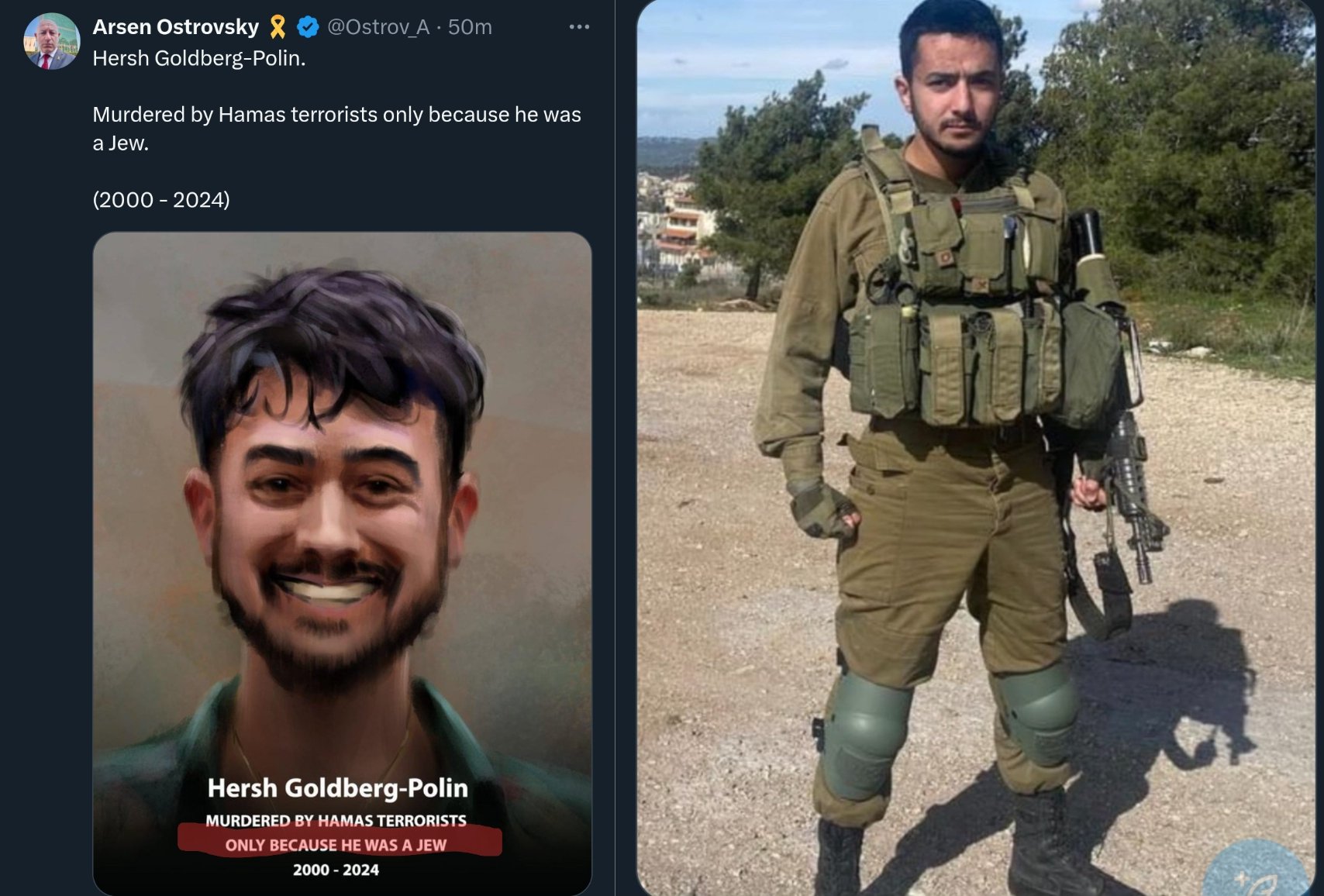Enlarge the painted portrait image in the tweet
The width and height of the screenshot is (1324, 896).
[342, 563]
